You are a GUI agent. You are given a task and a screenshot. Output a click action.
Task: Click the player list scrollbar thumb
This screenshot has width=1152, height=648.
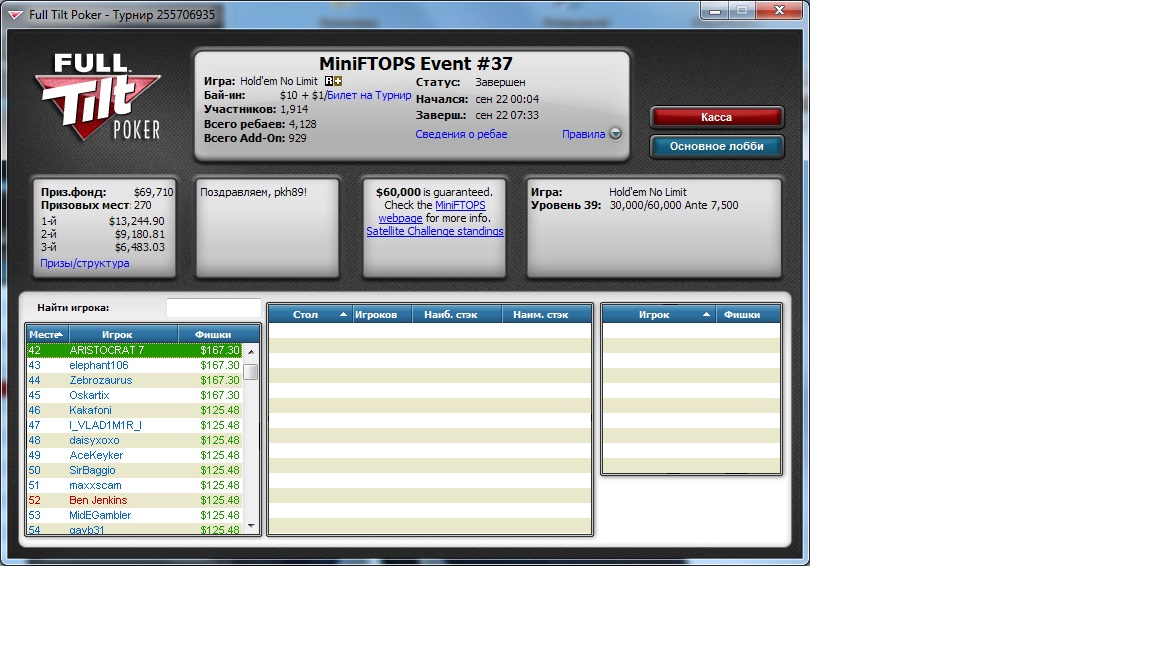click(x=251, y=372)
